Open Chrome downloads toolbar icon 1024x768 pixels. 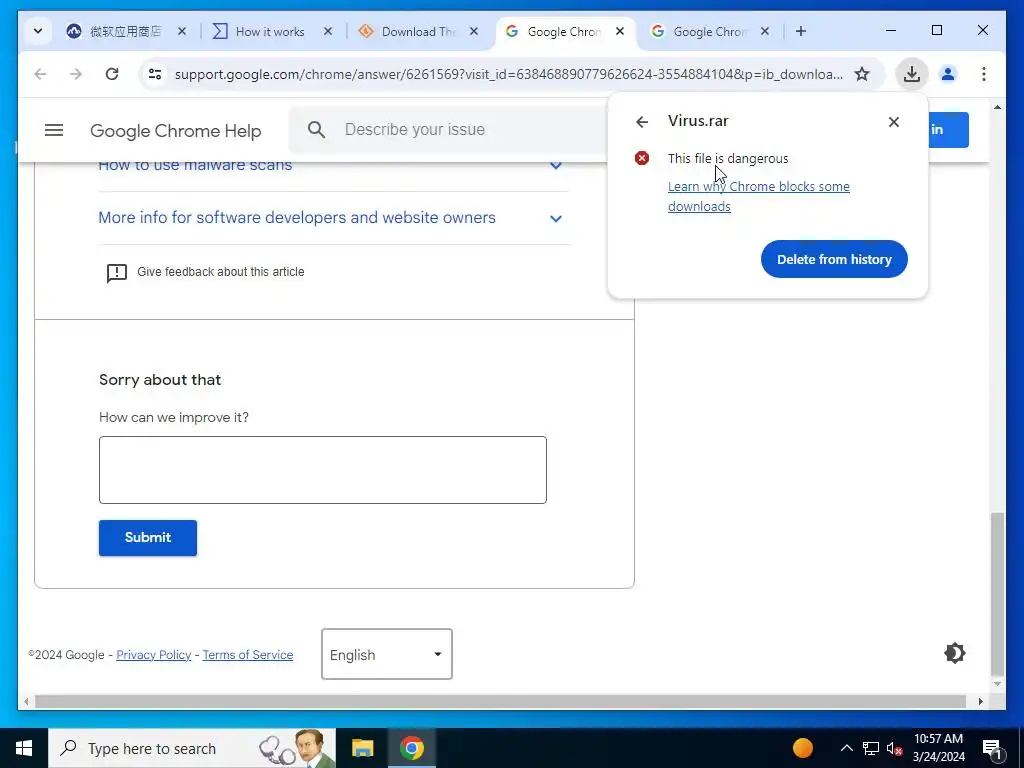[x=912, y=74]
